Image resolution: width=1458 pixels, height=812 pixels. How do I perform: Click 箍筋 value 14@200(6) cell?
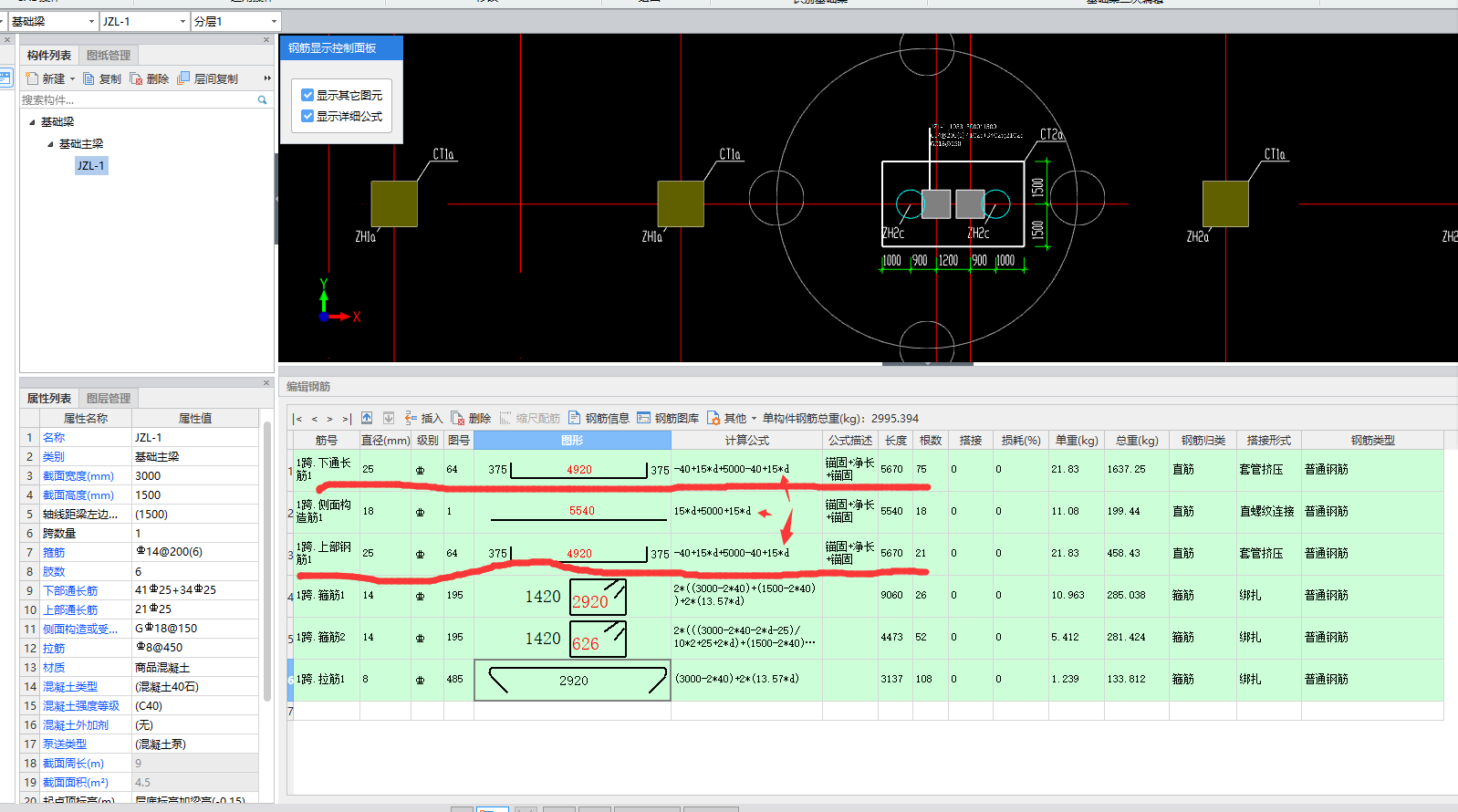195,552
